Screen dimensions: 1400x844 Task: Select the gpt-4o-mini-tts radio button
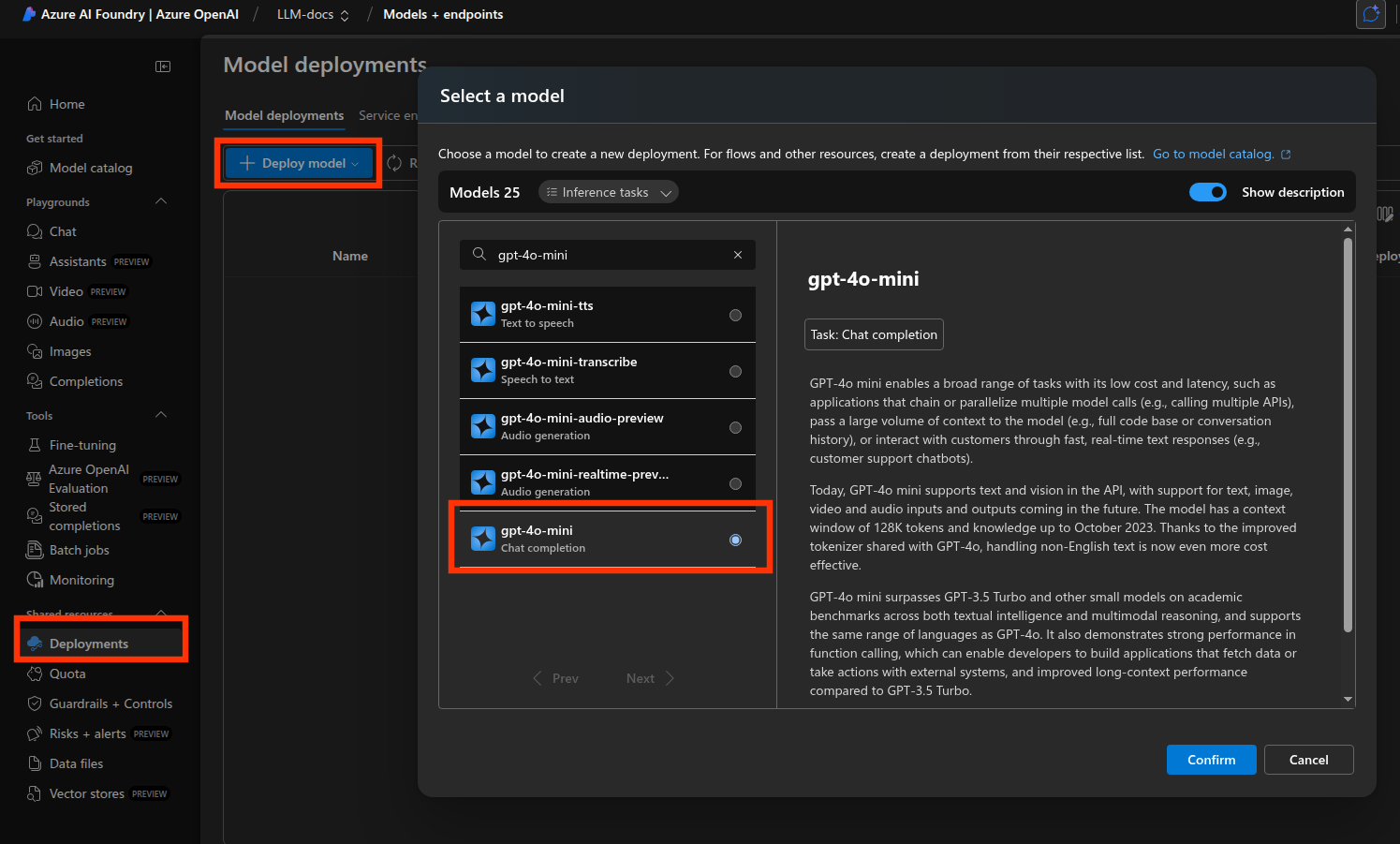pos(735,315)
